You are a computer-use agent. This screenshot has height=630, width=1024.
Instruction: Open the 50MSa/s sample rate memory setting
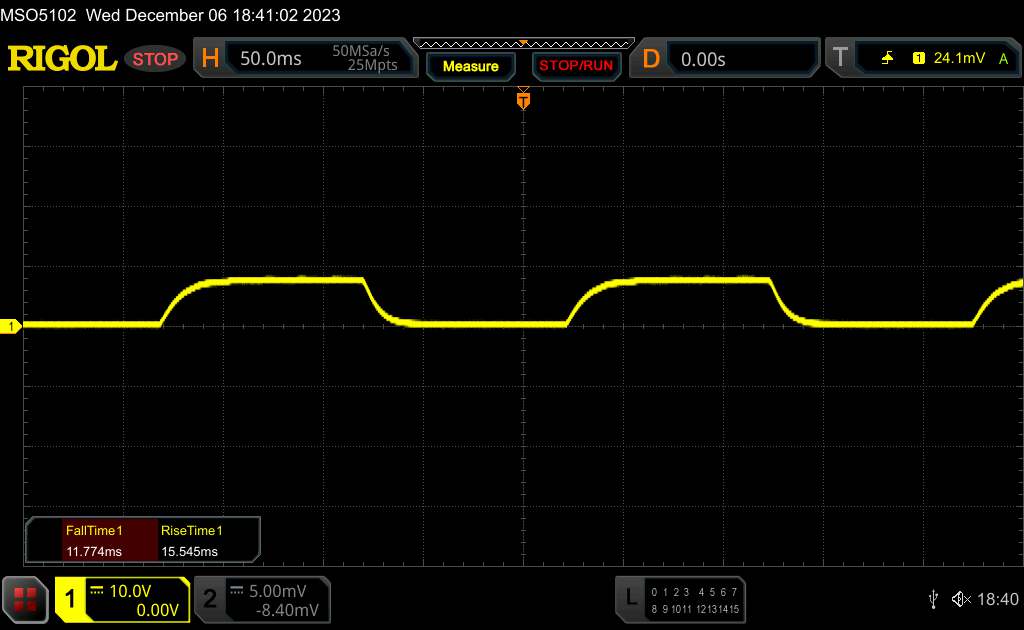click(x=365, y=59)
